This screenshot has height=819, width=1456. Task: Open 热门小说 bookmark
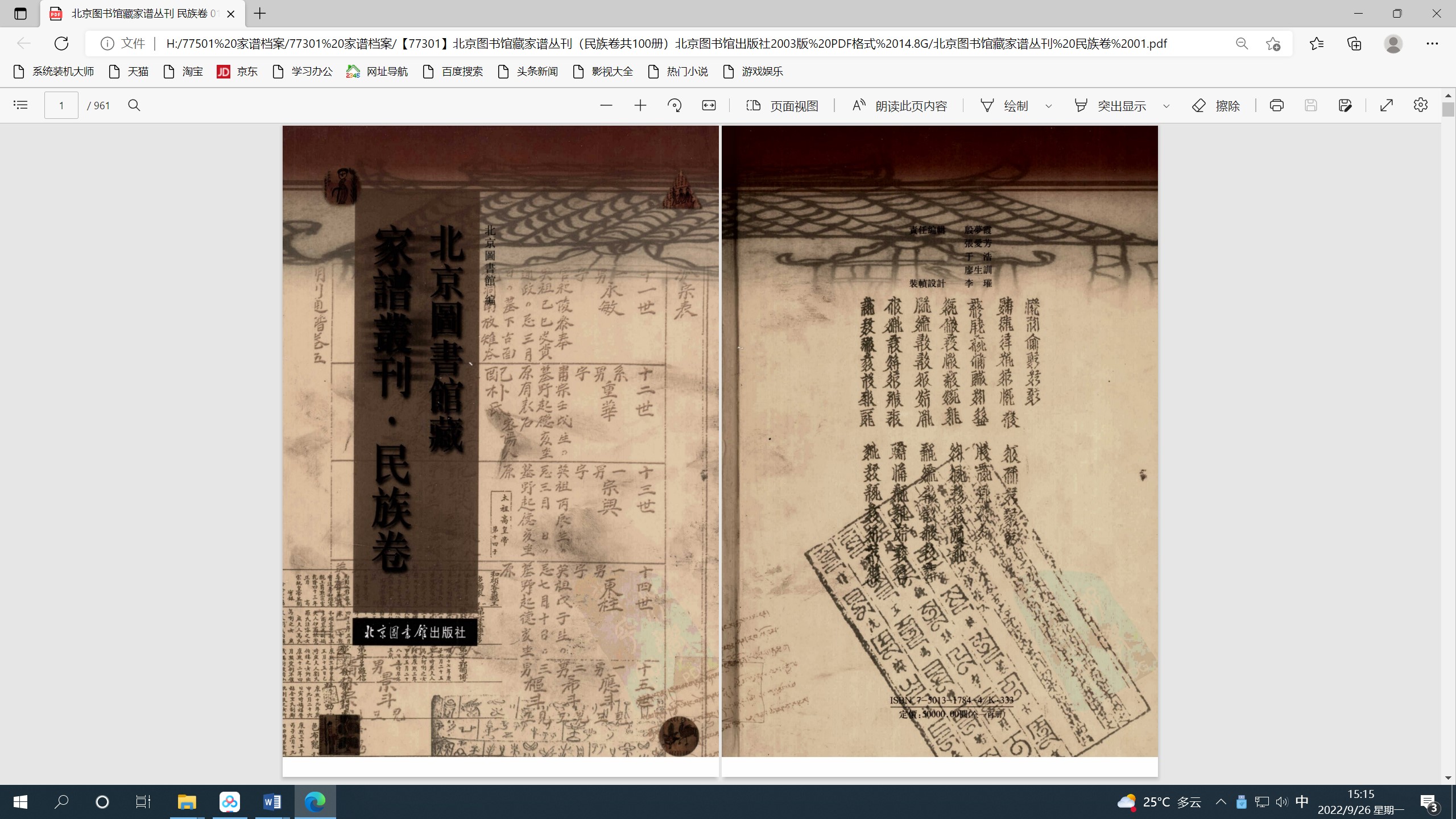pyautogui.click(x=678, y=72)
